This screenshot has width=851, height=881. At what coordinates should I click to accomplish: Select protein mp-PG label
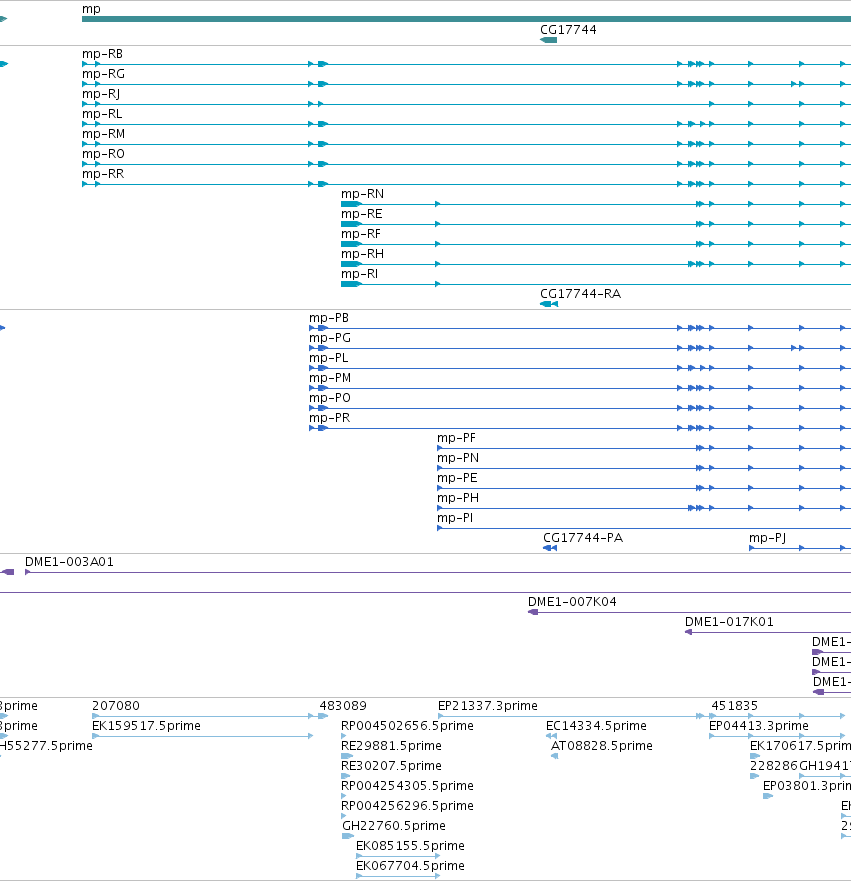330,338
